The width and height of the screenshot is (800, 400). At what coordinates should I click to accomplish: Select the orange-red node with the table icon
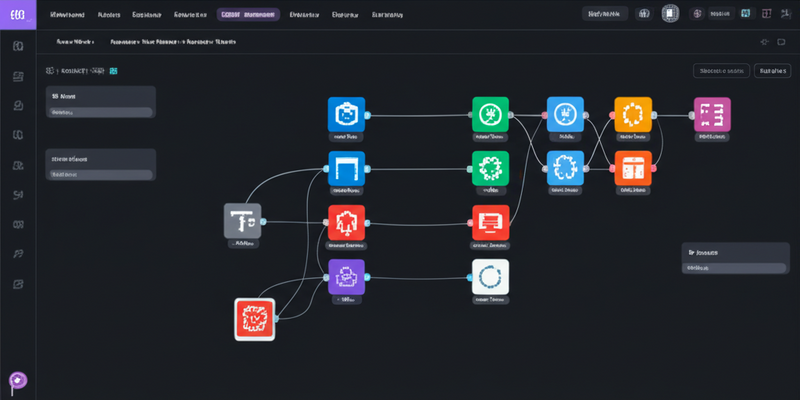coord(632,167)
